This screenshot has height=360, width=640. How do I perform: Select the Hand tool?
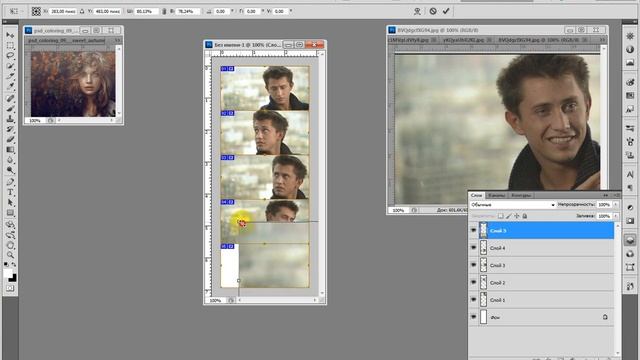[10, 245]
